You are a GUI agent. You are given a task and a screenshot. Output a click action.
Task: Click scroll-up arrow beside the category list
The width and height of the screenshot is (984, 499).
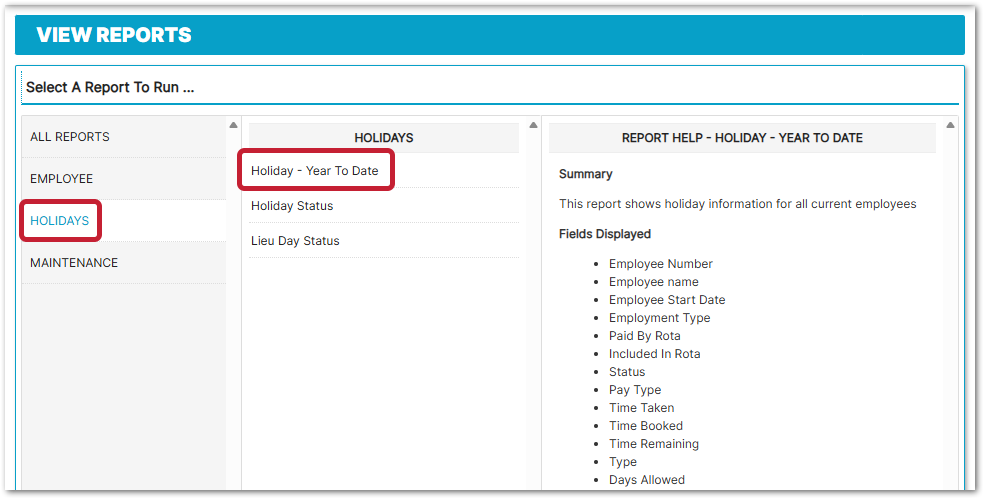click(233, 126)
